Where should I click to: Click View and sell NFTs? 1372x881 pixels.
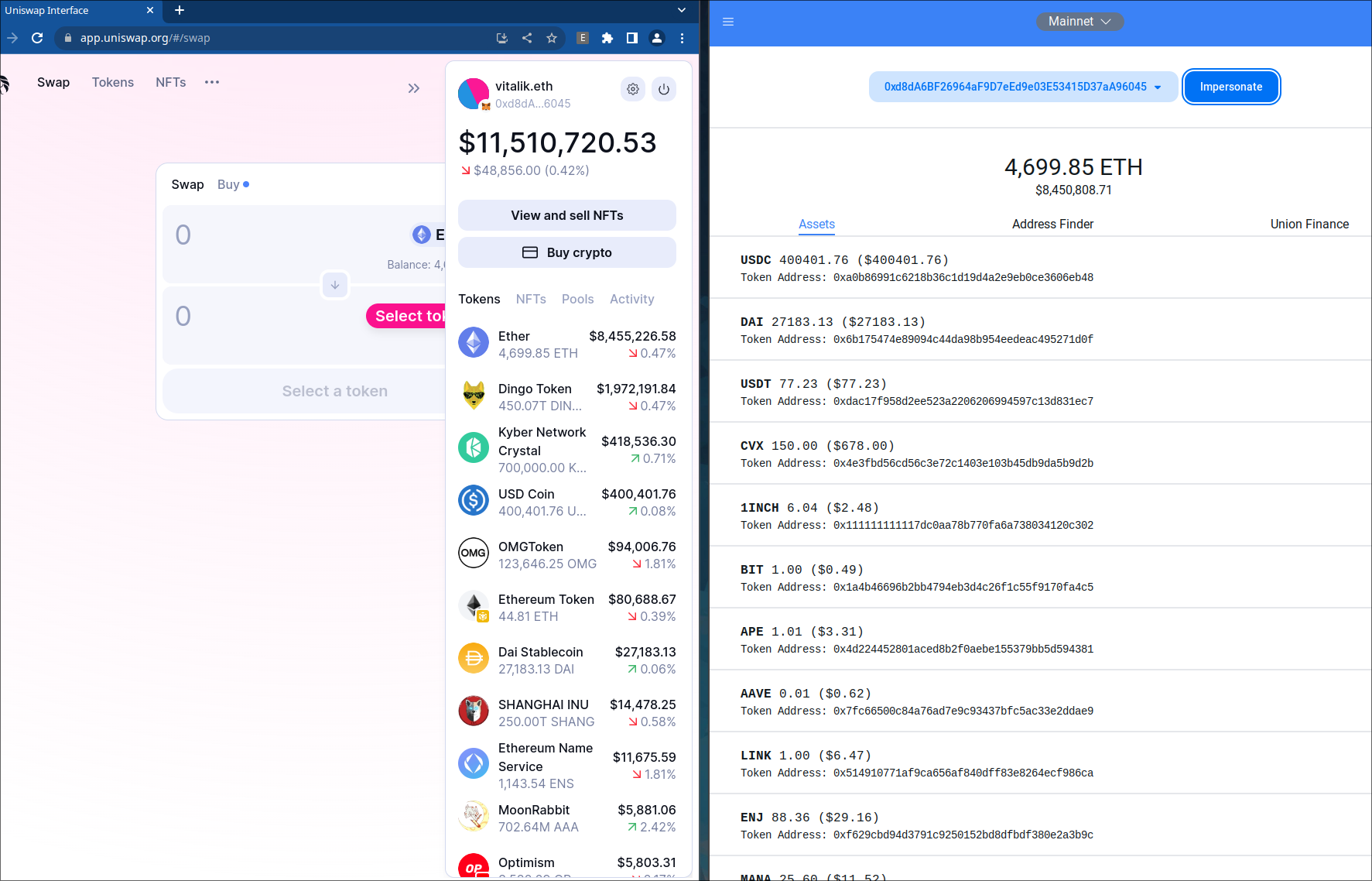point(567,215)
